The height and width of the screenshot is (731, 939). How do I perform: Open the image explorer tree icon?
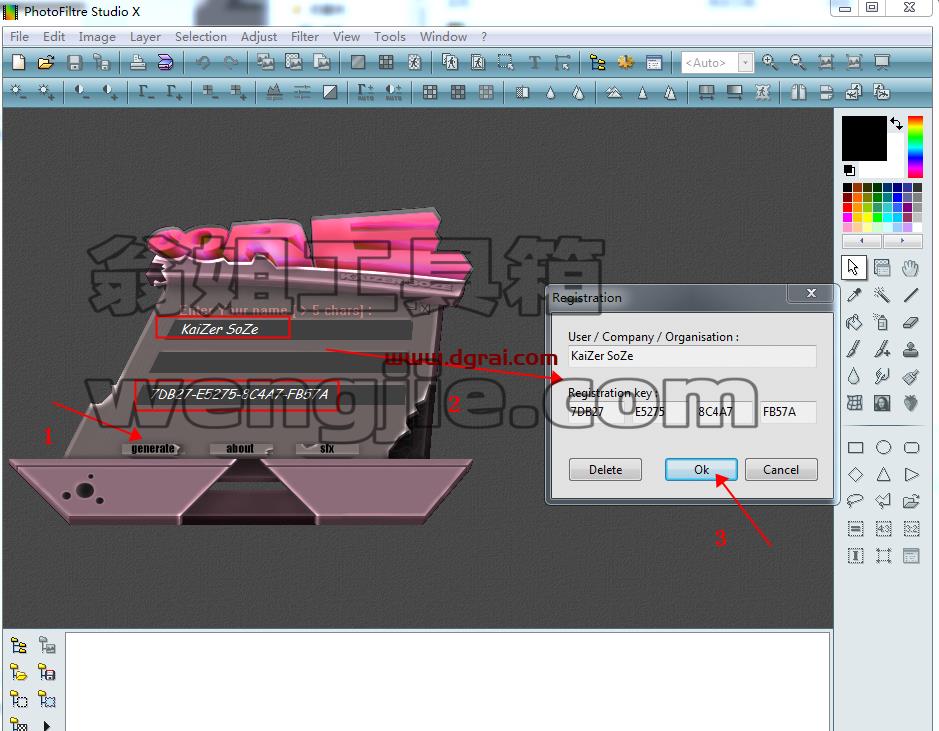point(597,62)
